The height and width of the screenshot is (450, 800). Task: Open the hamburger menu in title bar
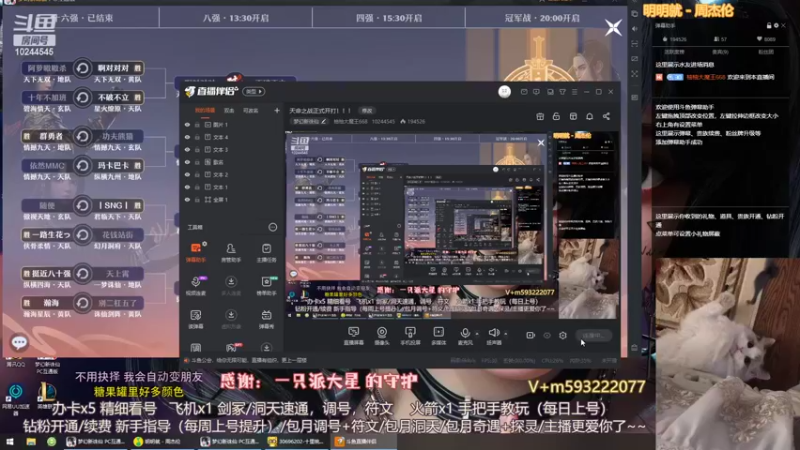pos(574,92)
